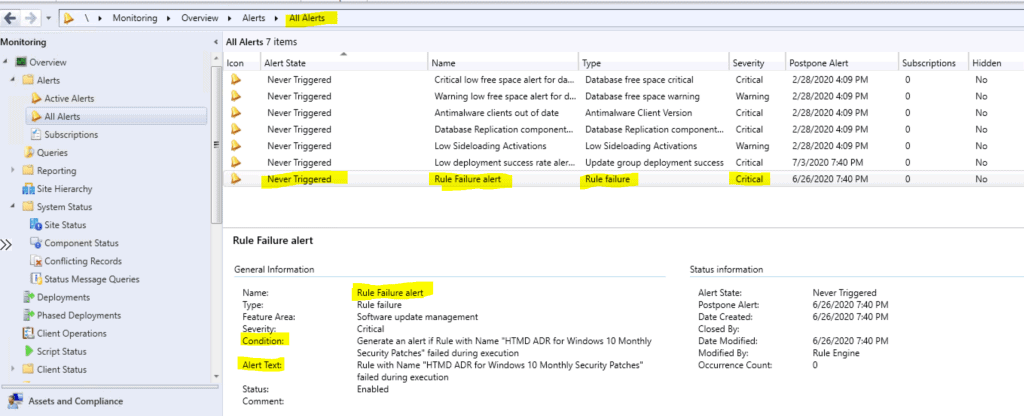Click the Update group deployment success type cell
Screen dimensions: 1024x416
tap(654, 162)
